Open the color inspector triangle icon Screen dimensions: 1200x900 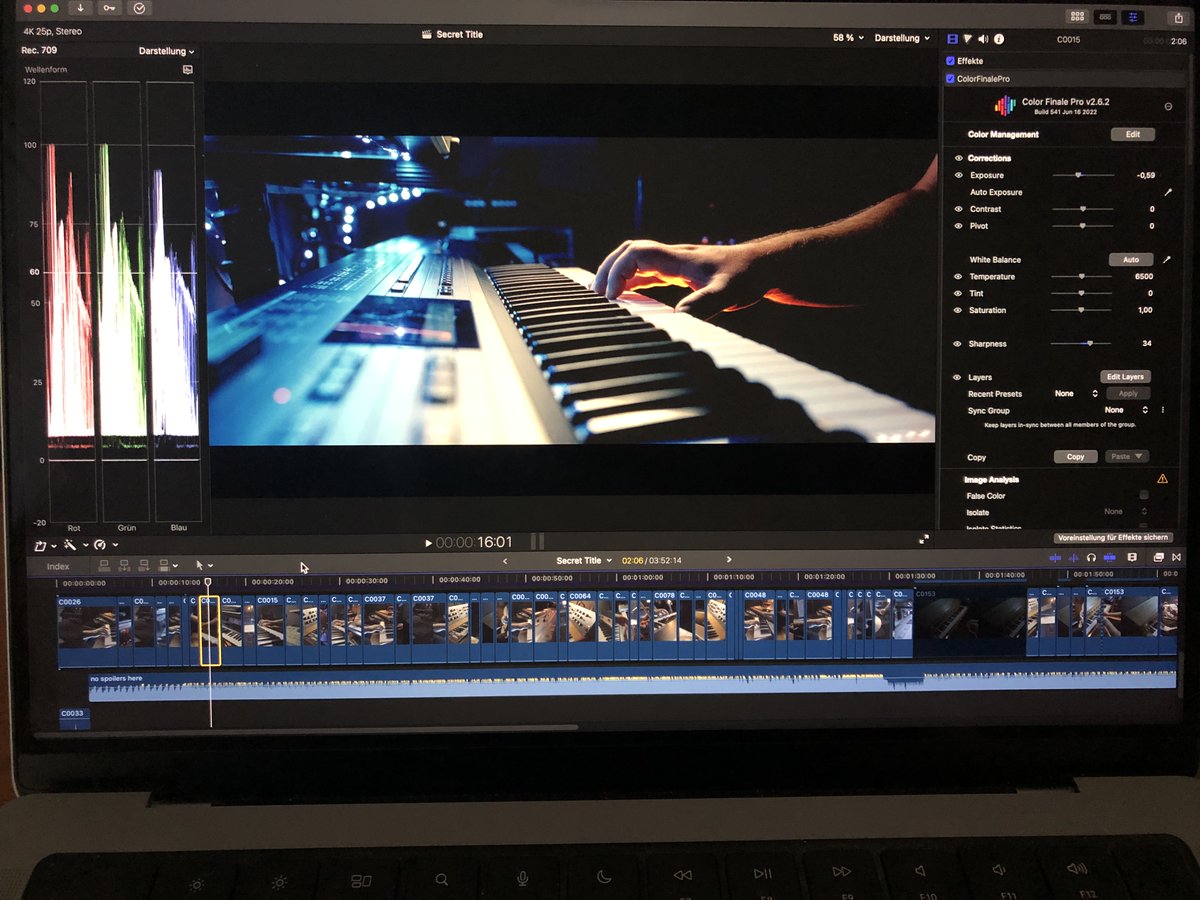click(x=967, y=39)
